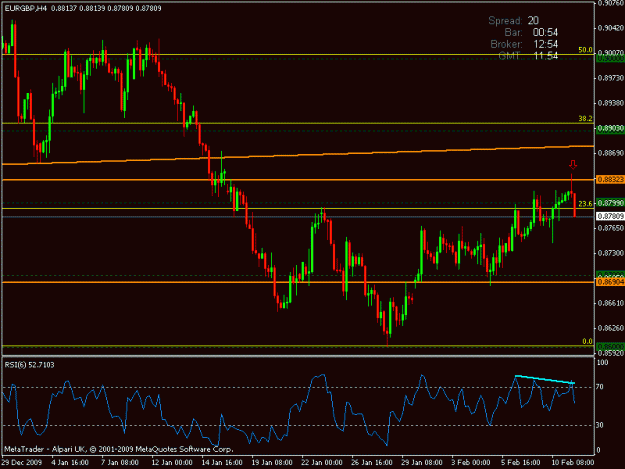The image size is (625, 469).
Task: Click the 29 Dec 2009 date label
Action: (22, 463)
